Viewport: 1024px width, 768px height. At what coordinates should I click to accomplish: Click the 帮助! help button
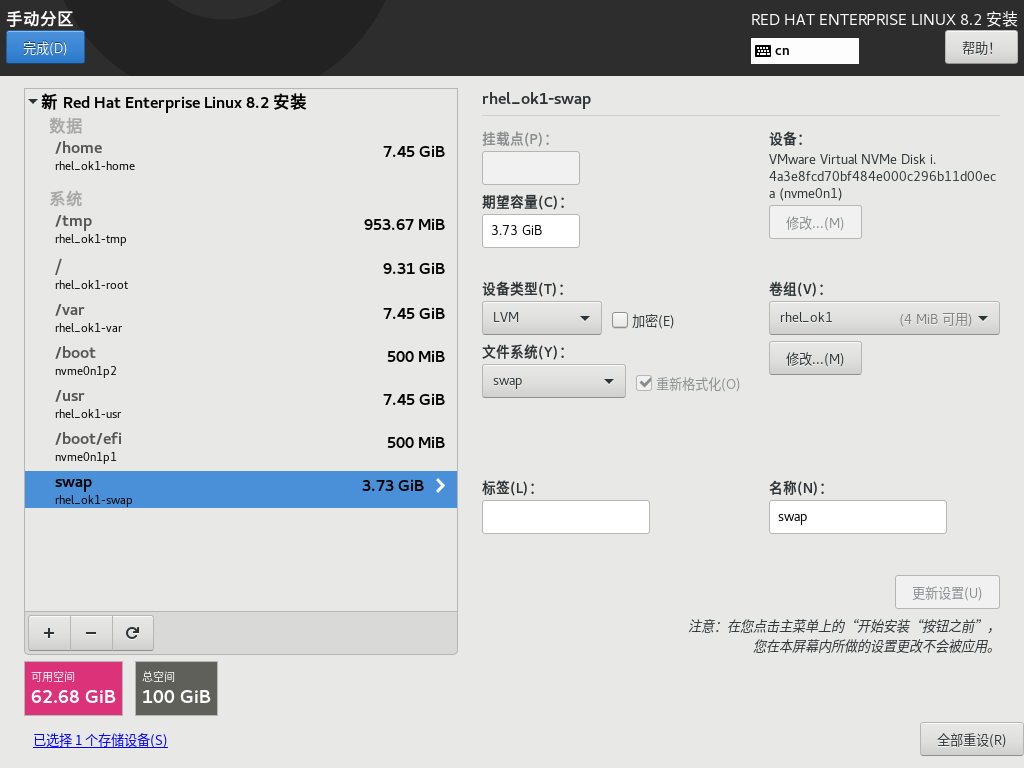coord(981,48)
